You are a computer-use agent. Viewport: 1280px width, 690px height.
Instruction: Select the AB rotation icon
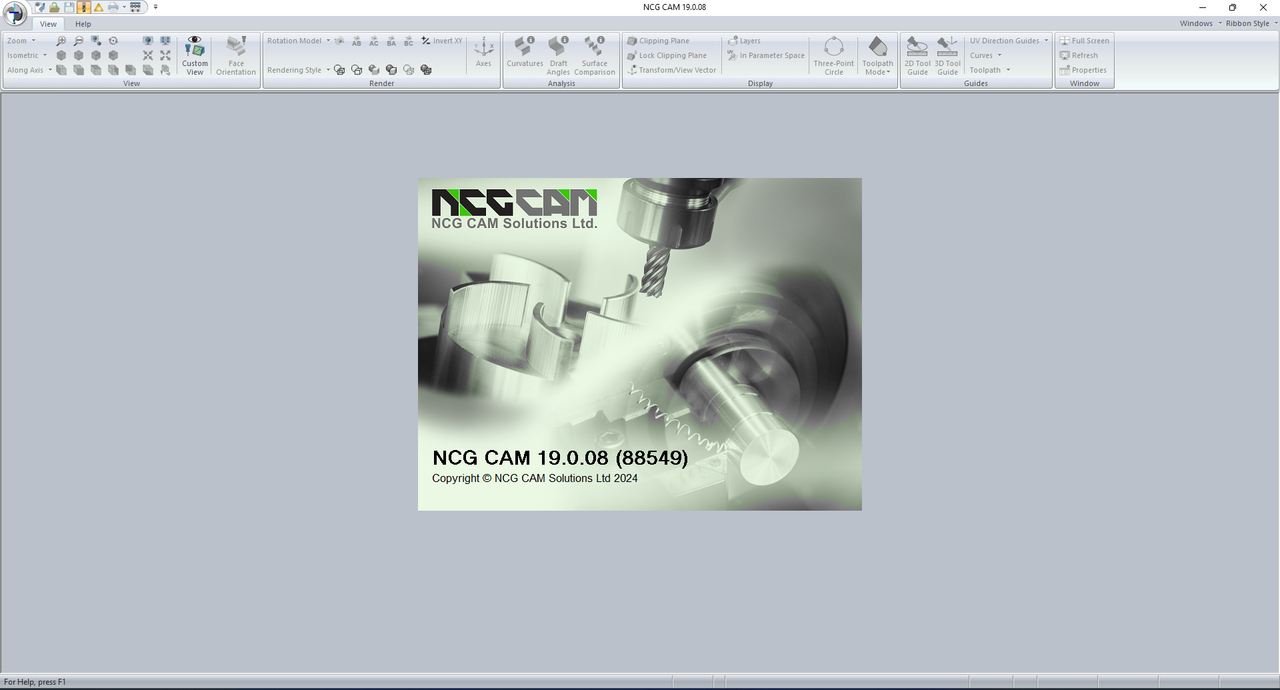[x=356, y=41]
